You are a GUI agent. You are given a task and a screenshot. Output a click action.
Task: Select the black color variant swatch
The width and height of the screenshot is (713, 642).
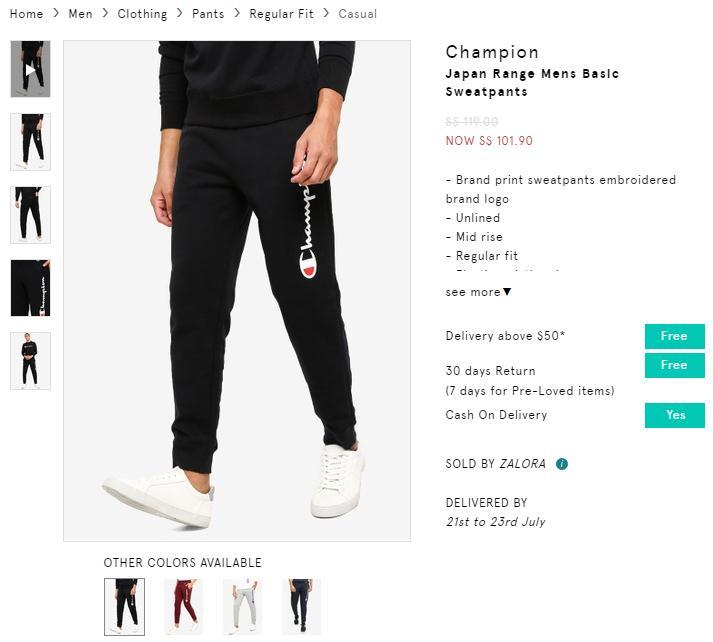pos(124,606)
